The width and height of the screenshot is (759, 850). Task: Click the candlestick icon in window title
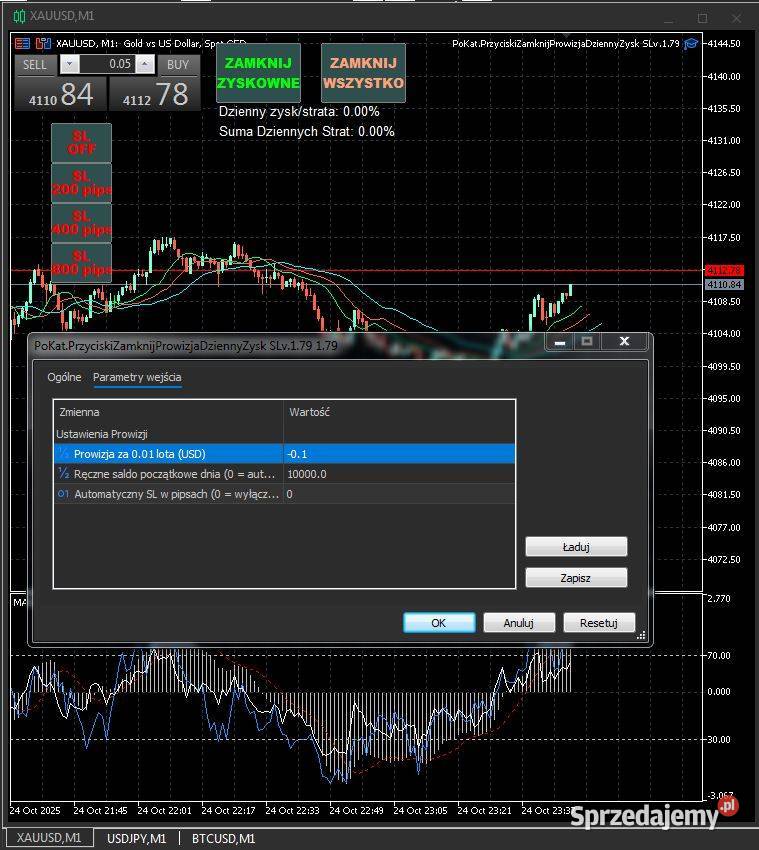point(19,16)
